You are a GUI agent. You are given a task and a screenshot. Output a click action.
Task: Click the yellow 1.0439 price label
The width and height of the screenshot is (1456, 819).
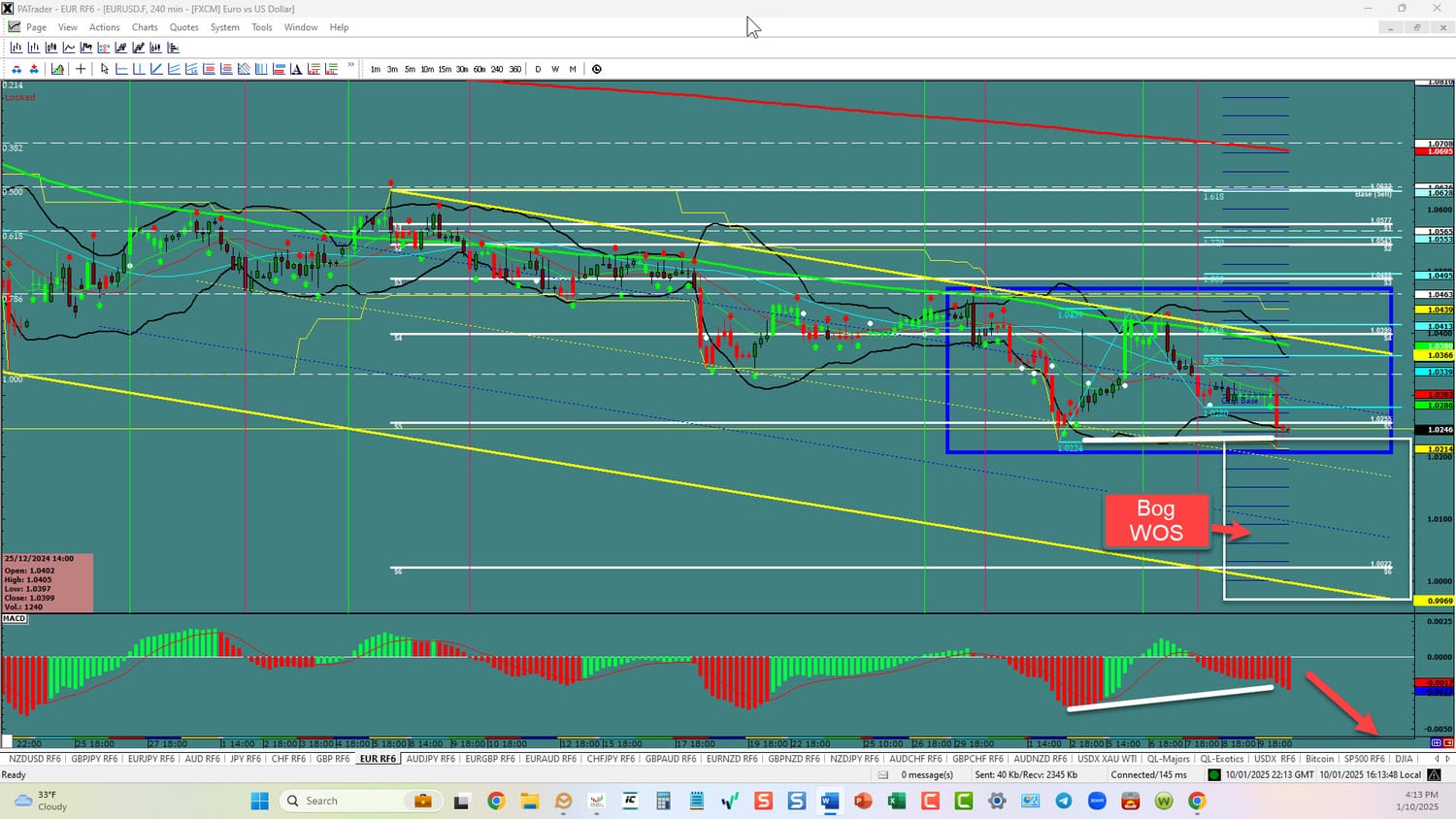coord(1434,310)
